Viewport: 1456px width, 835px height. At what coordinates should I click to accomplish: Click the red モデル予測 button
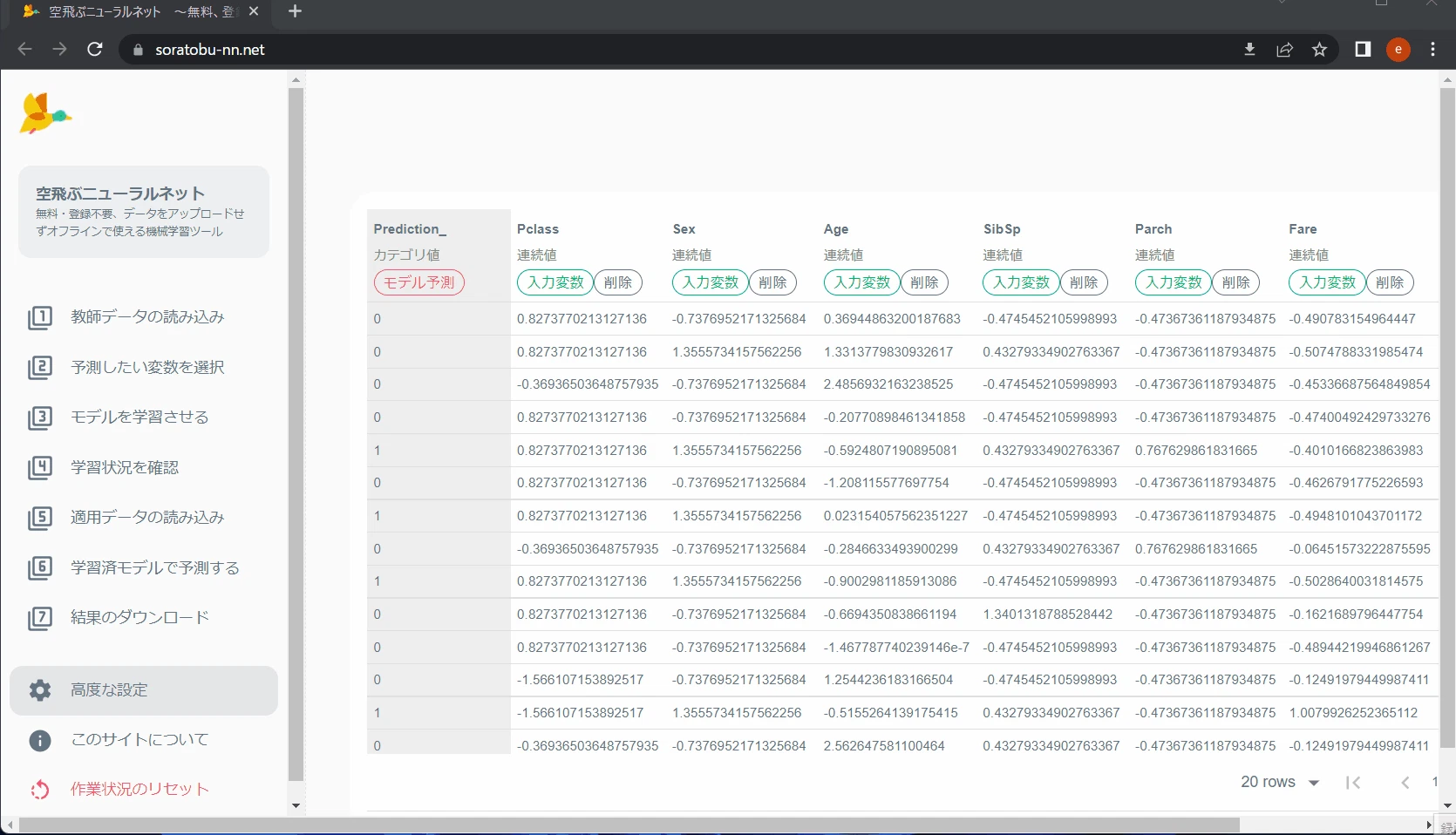coord(419,282)
